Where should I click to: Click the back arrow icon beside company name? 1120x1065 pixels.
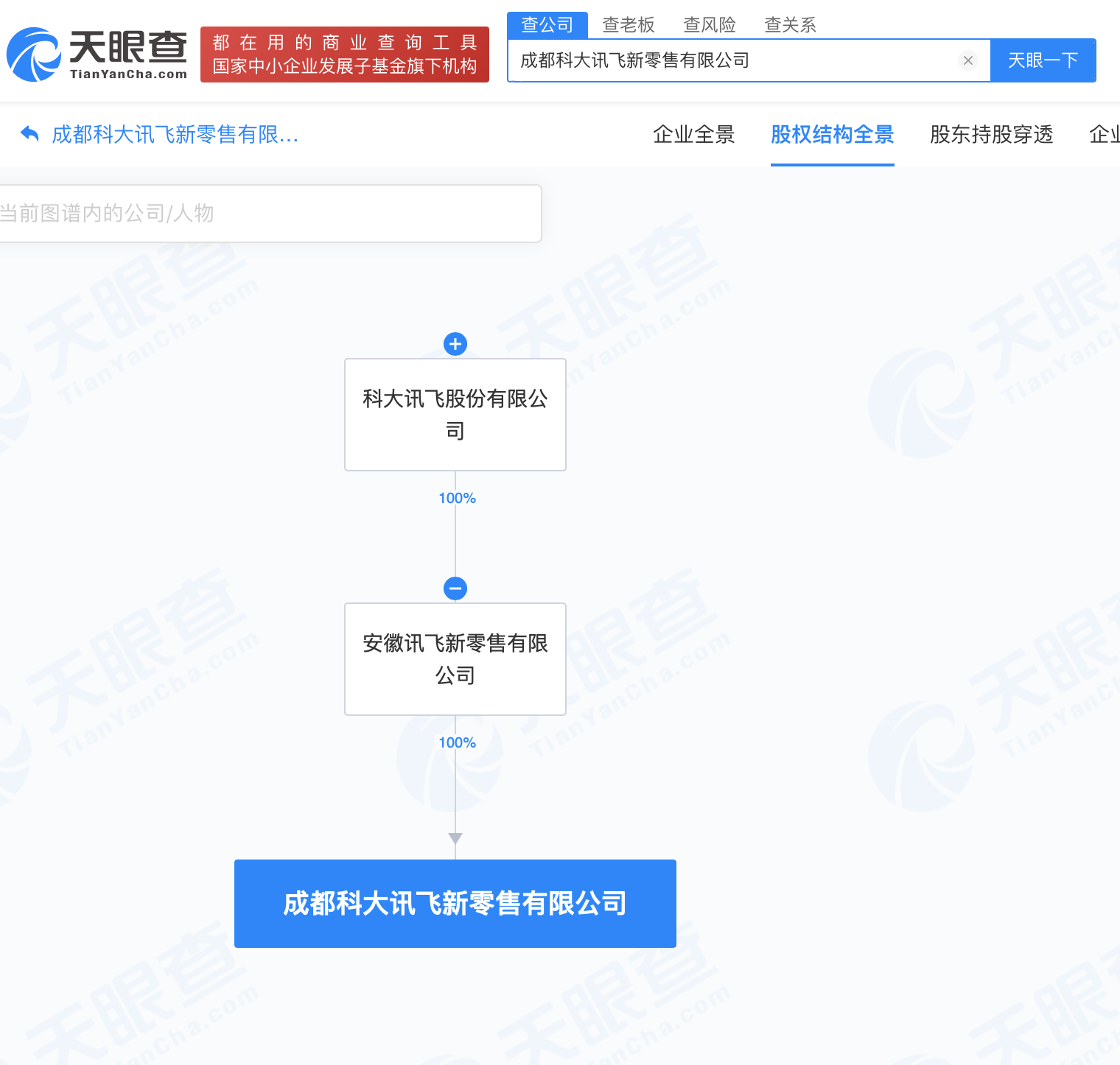click(29, 134)
